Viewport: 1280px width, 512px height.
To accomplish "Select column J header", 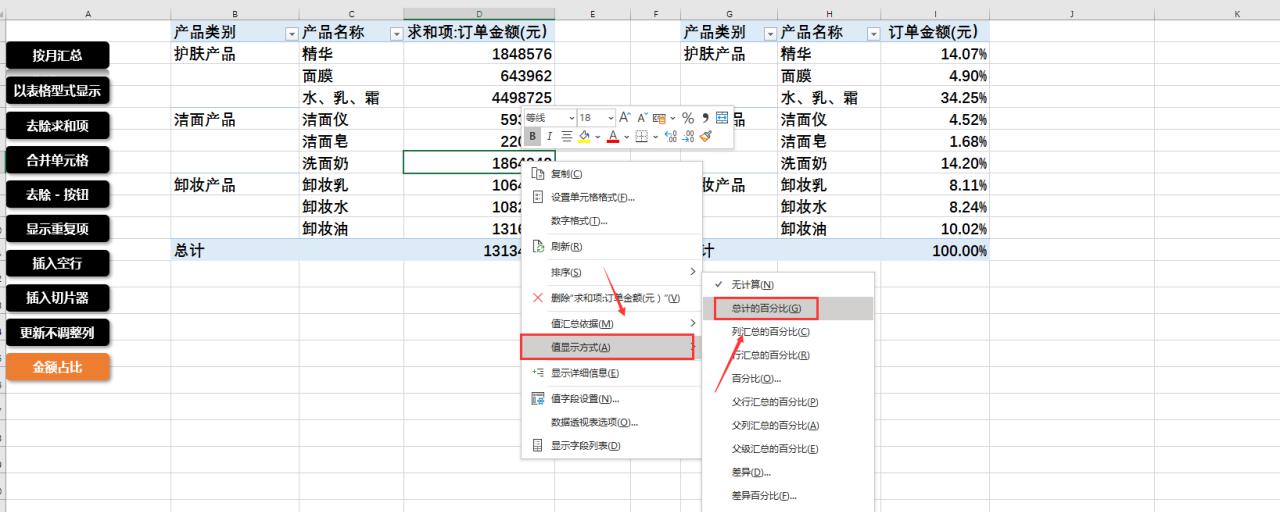I will click(1071, 14).
